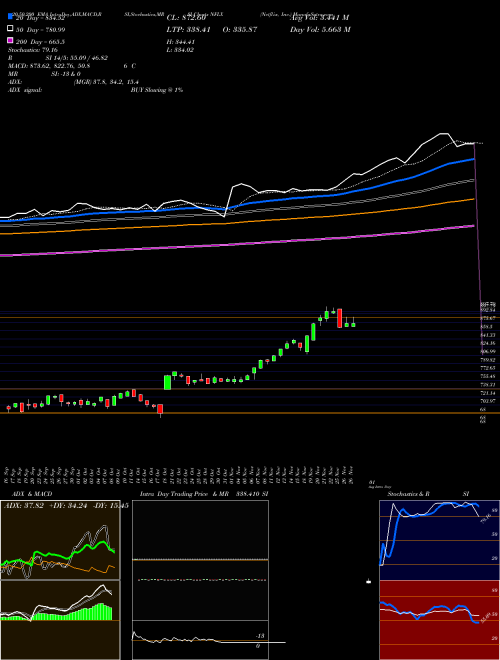Click the 'Stochastics & R SI' panel title
Image resolution: width=500 pixels, height=660 pixels.
pos(428,494)
